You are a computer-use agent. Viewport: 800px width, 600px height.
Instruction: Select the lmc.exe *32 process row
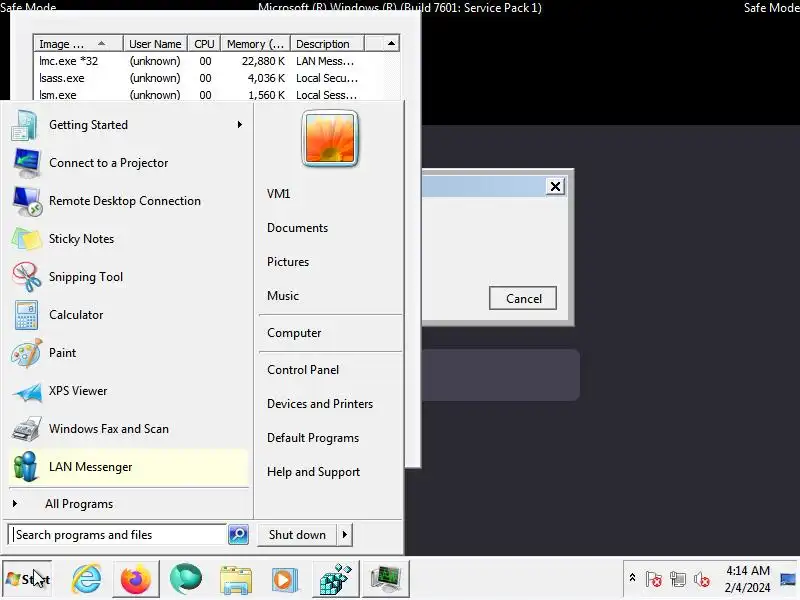pyautogui.click(x=209, y=61)
